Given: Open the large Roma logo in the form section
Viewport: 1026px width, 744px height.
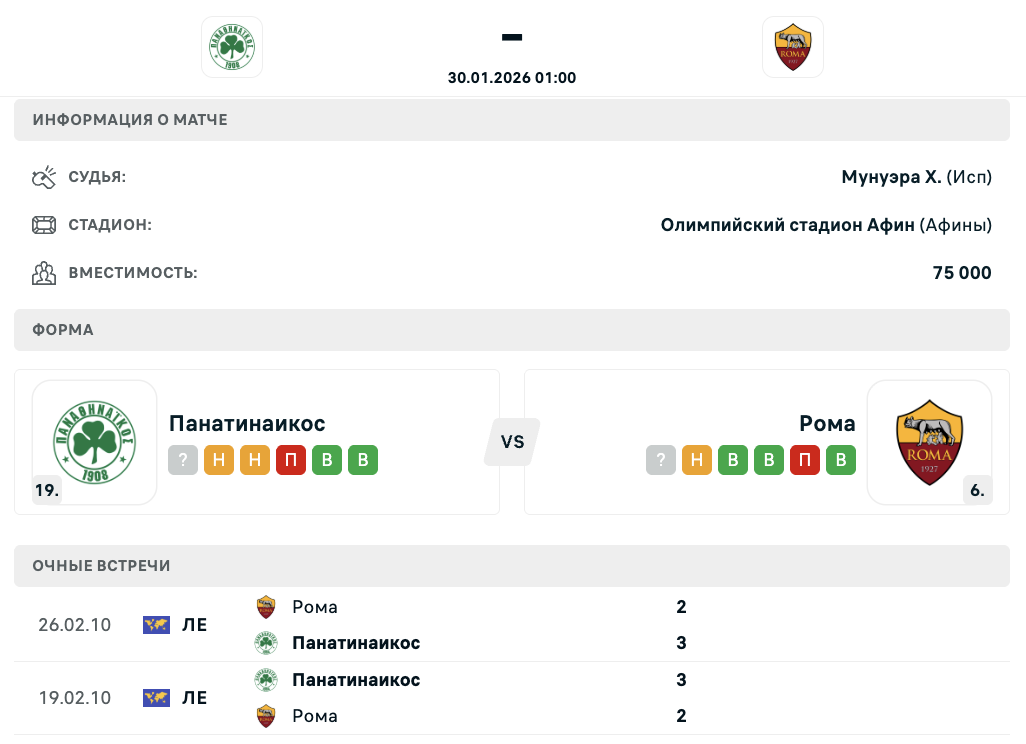Looking at the screenshot, I should click(x=929, y=442).
